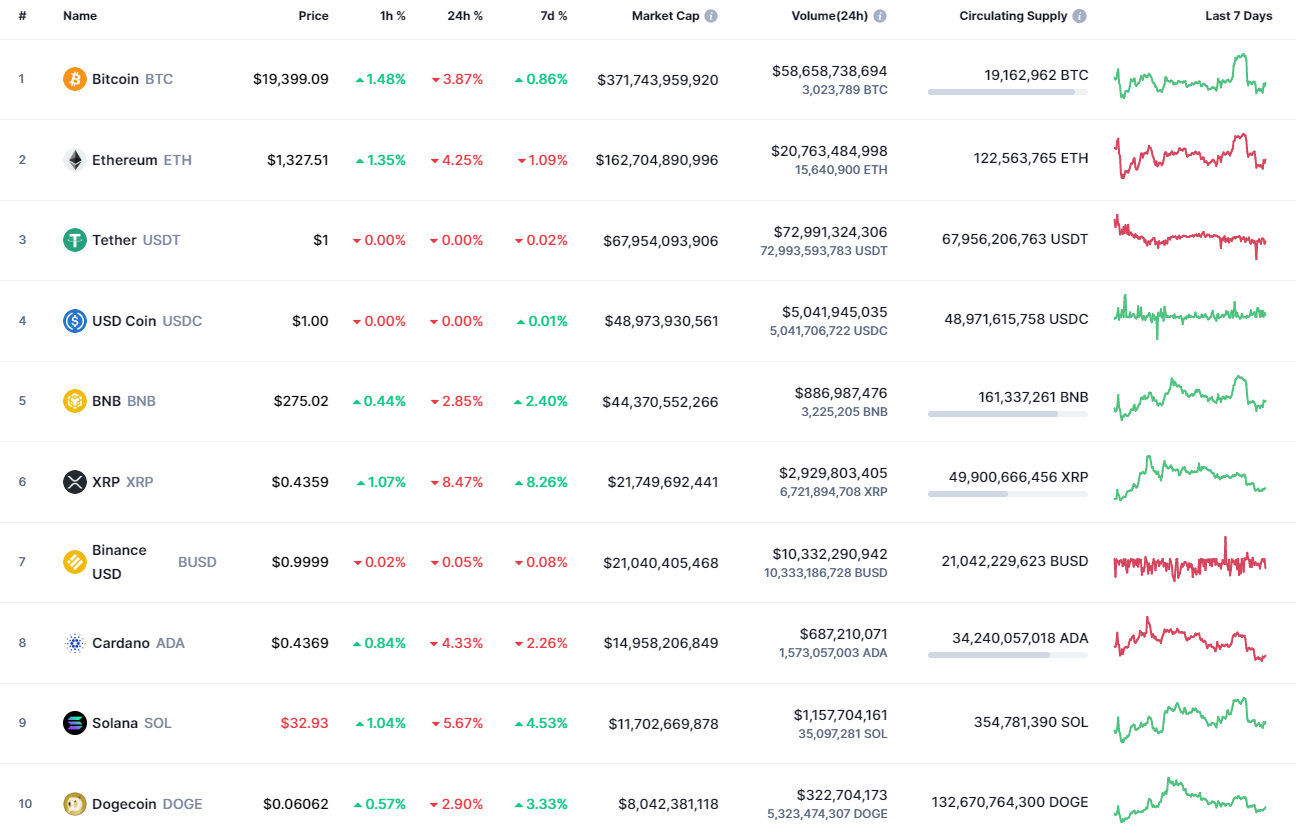
Task: Sort the table by Price
Action: point(313,15)
